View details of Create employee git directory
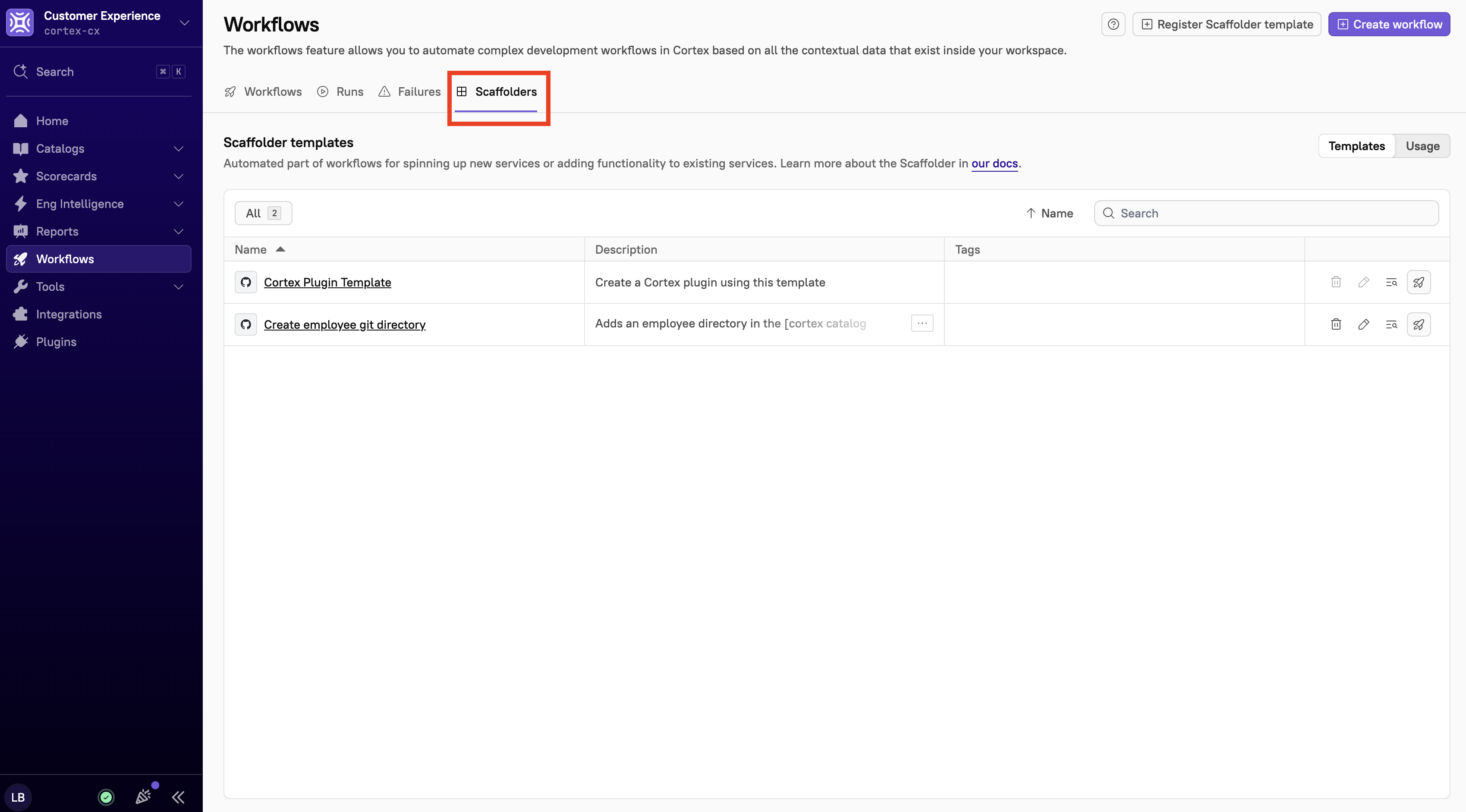The height and width of the screenshot is (812, 1466). [1391, 324]
